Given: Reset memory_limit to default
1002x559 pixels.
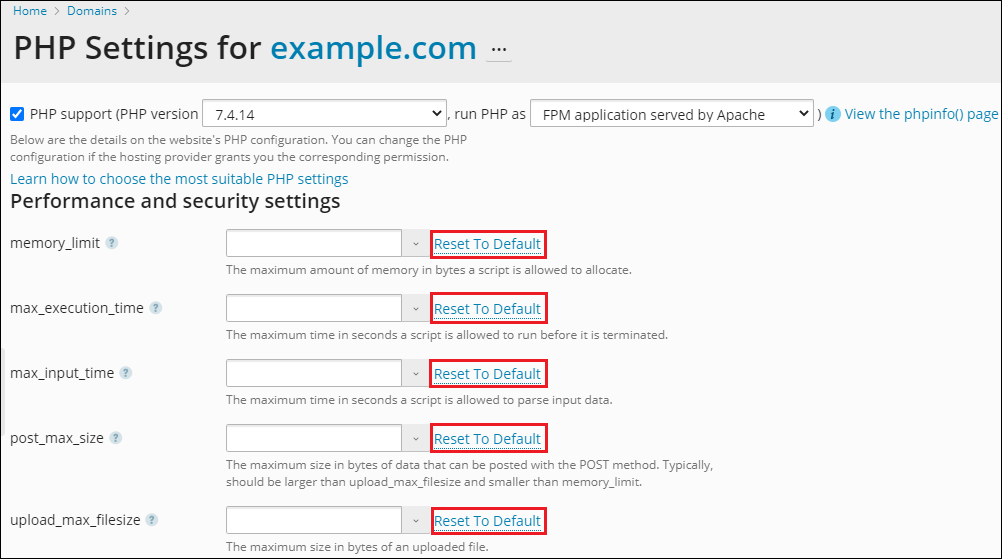Looking at the screenshot, I should [x=488, y=244].
